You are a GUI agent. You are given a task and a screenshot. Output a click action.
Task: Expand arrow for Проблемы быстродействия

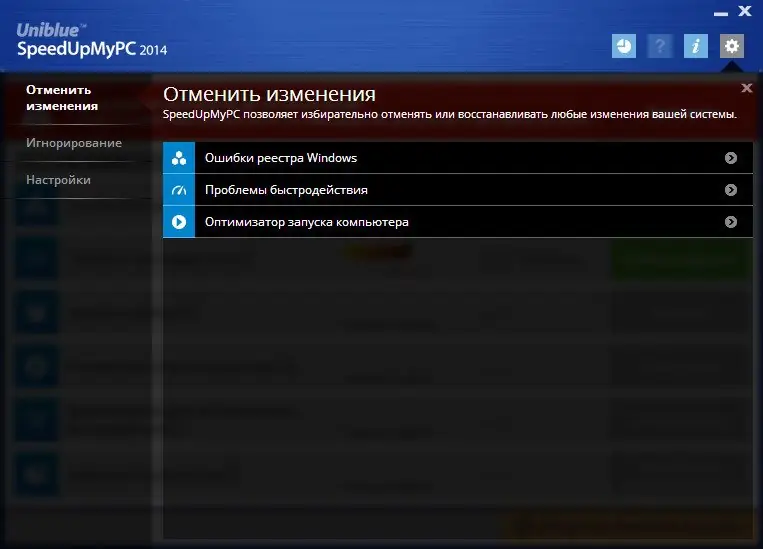[x=731, y=190]
